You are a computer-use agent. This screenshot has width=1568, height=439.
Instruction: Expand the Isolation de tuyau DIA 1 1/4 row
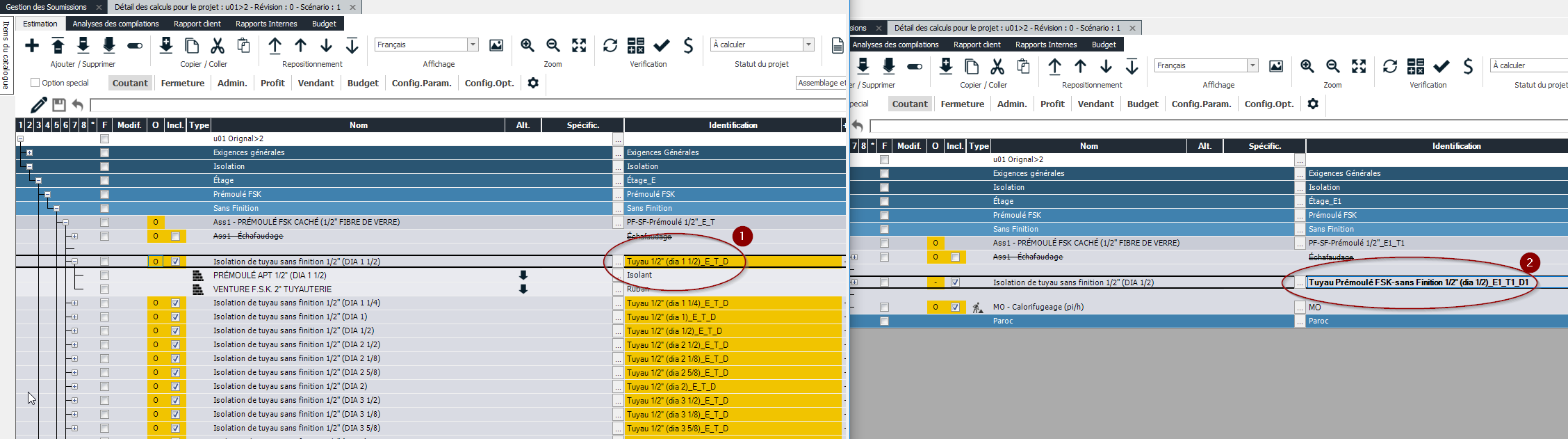click(x=74, y=303)
